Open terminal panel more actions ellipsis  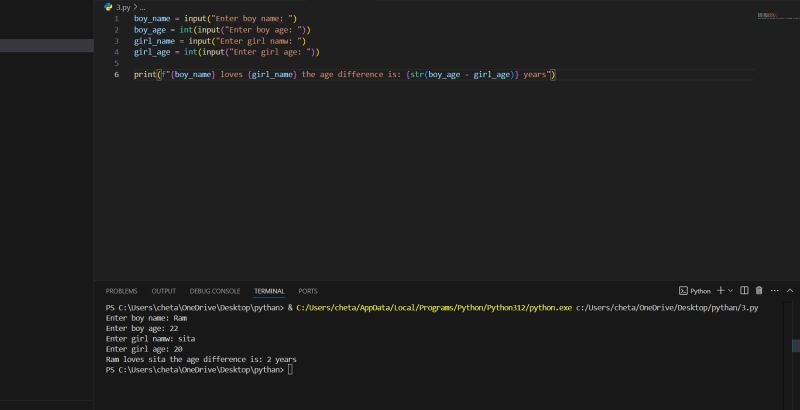[774, 290]
